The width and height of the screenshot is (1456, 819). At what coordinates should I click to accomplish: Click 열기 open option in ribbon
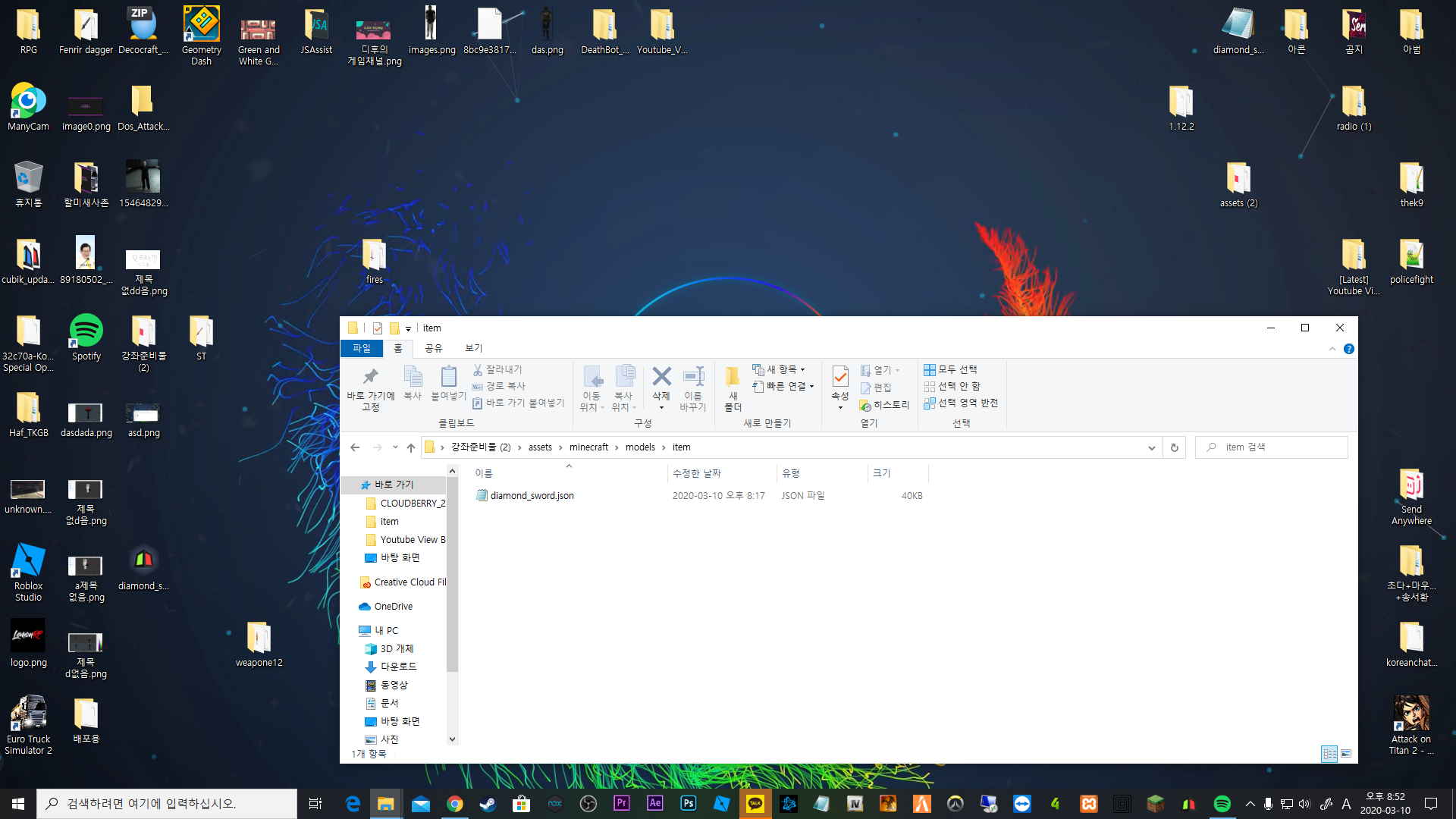tap(880, 370)
